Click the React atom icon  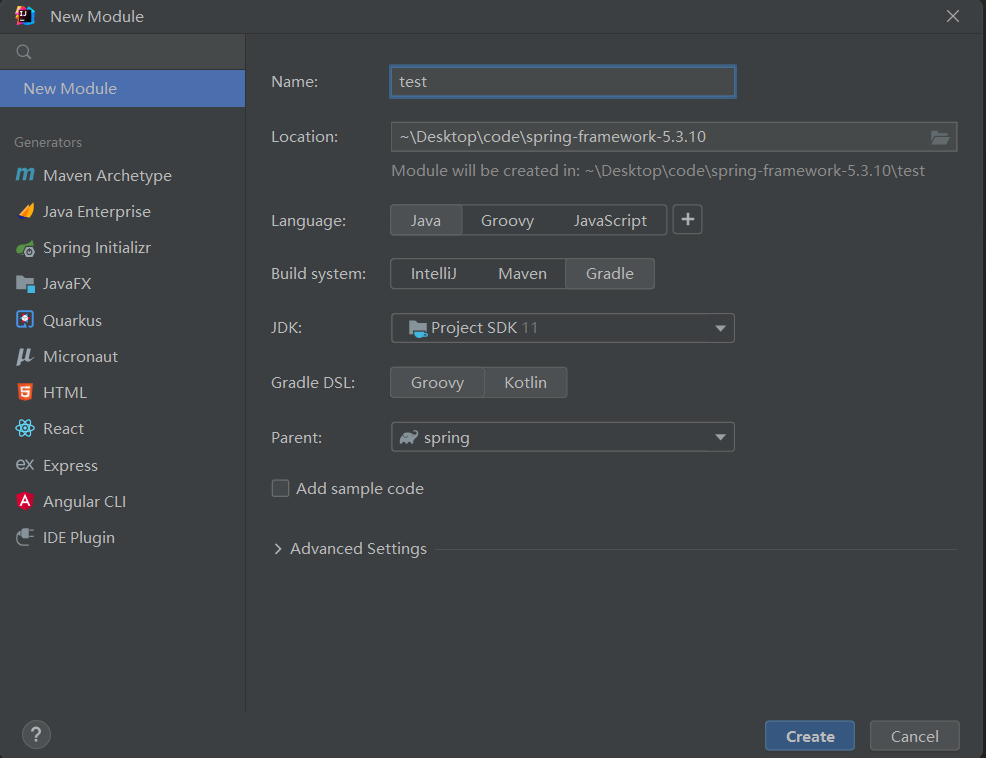click(25, 428)
